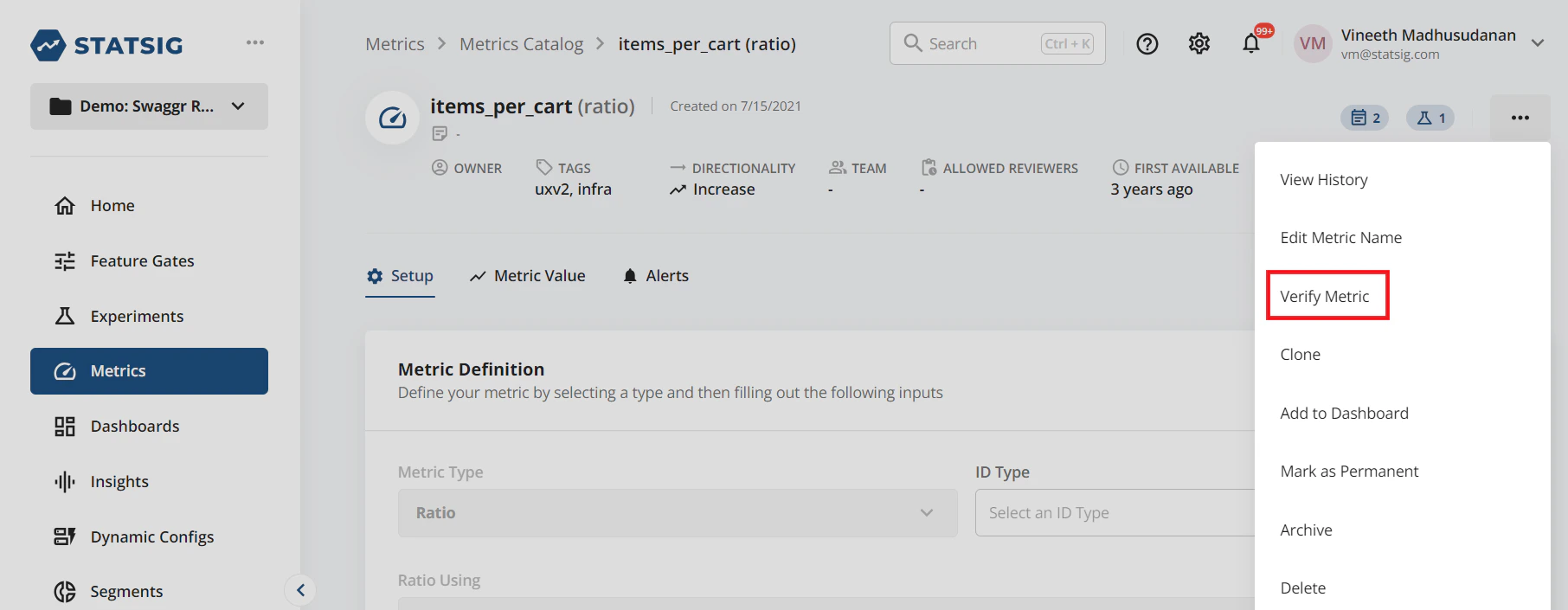Click the experiments badge showing 1

(x=1430, y=118)
